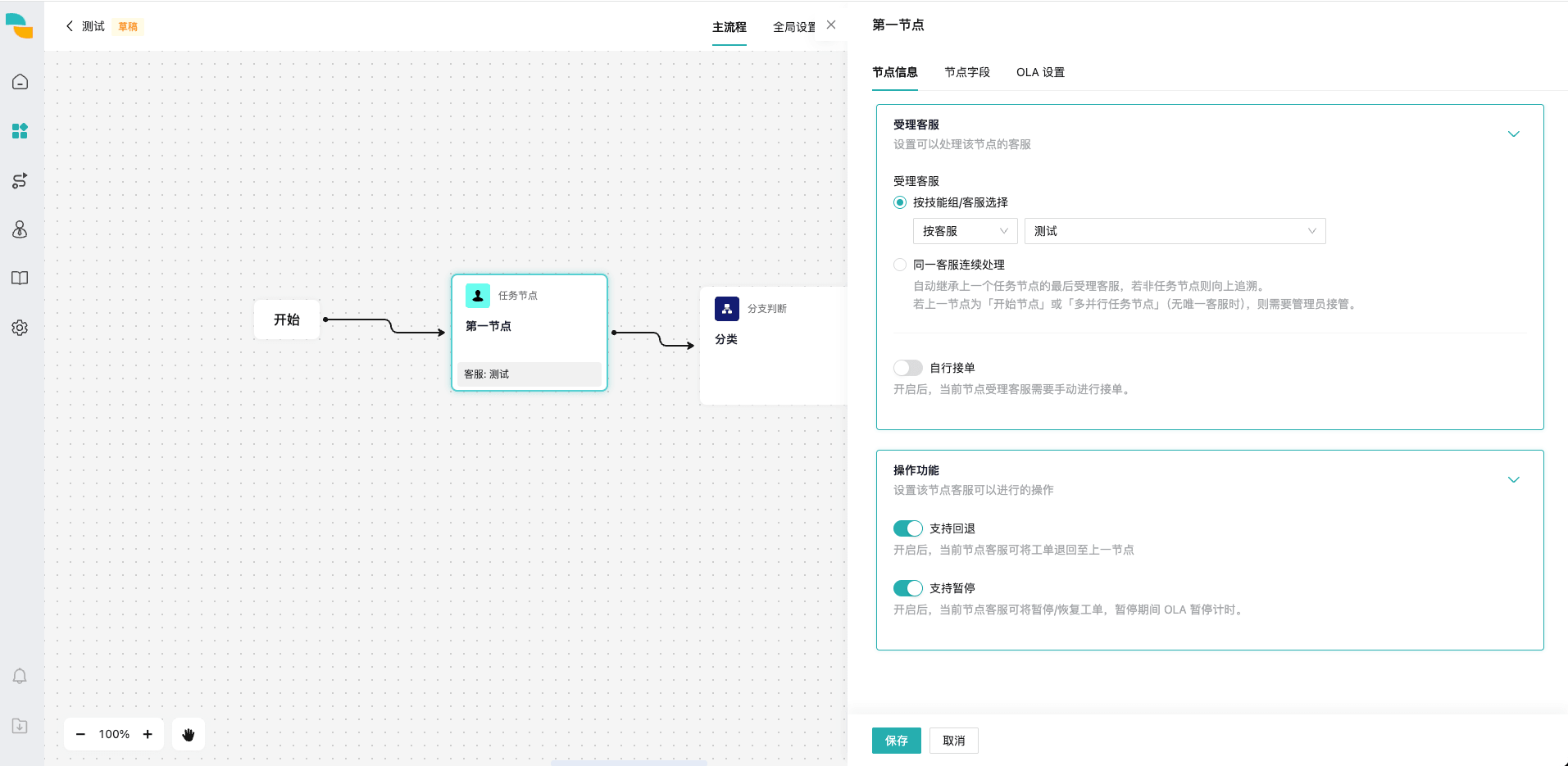The width and height of the screenshot is (1568, 766).
Task: Collapse the 操作功能 section chevron
Action: [1514, 480]
